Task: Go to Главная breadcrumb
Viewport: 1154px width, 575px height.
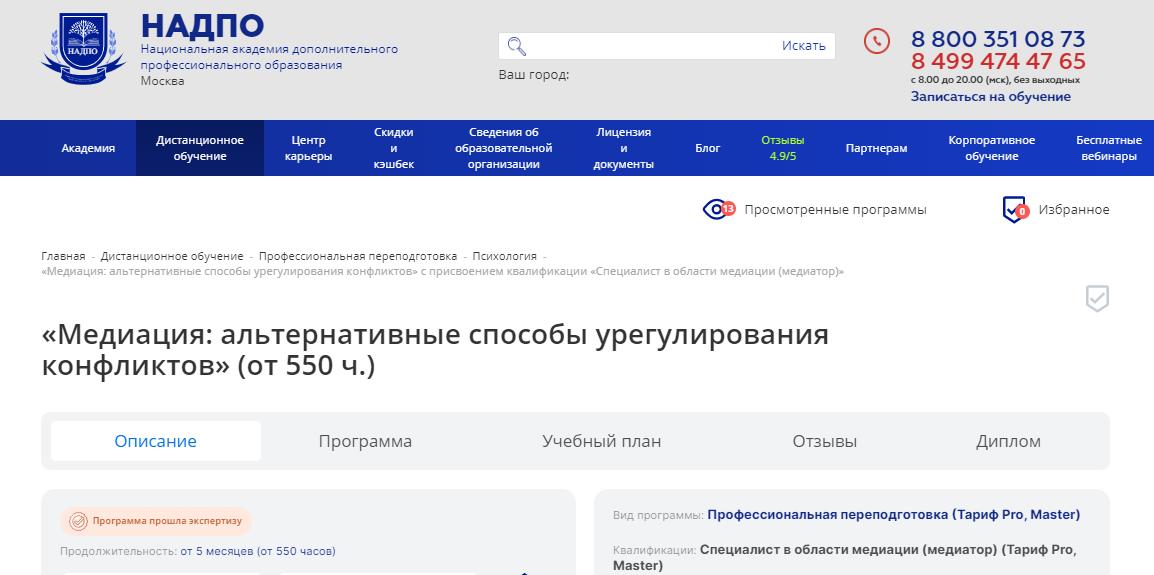Action: tap(63, 256)
